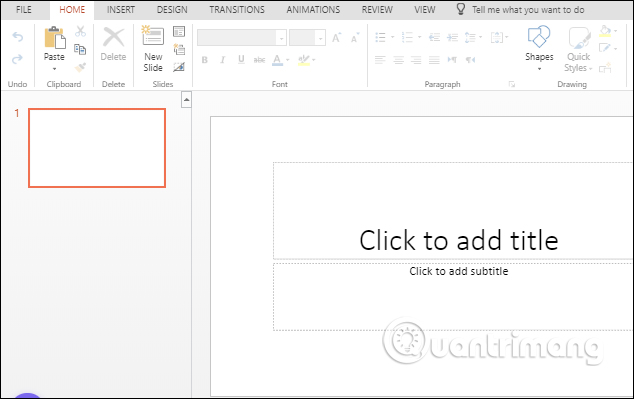Screen dimensions: 634x399
Task: Open the Shapes gallery dropdown
Action: pos(539,69)
